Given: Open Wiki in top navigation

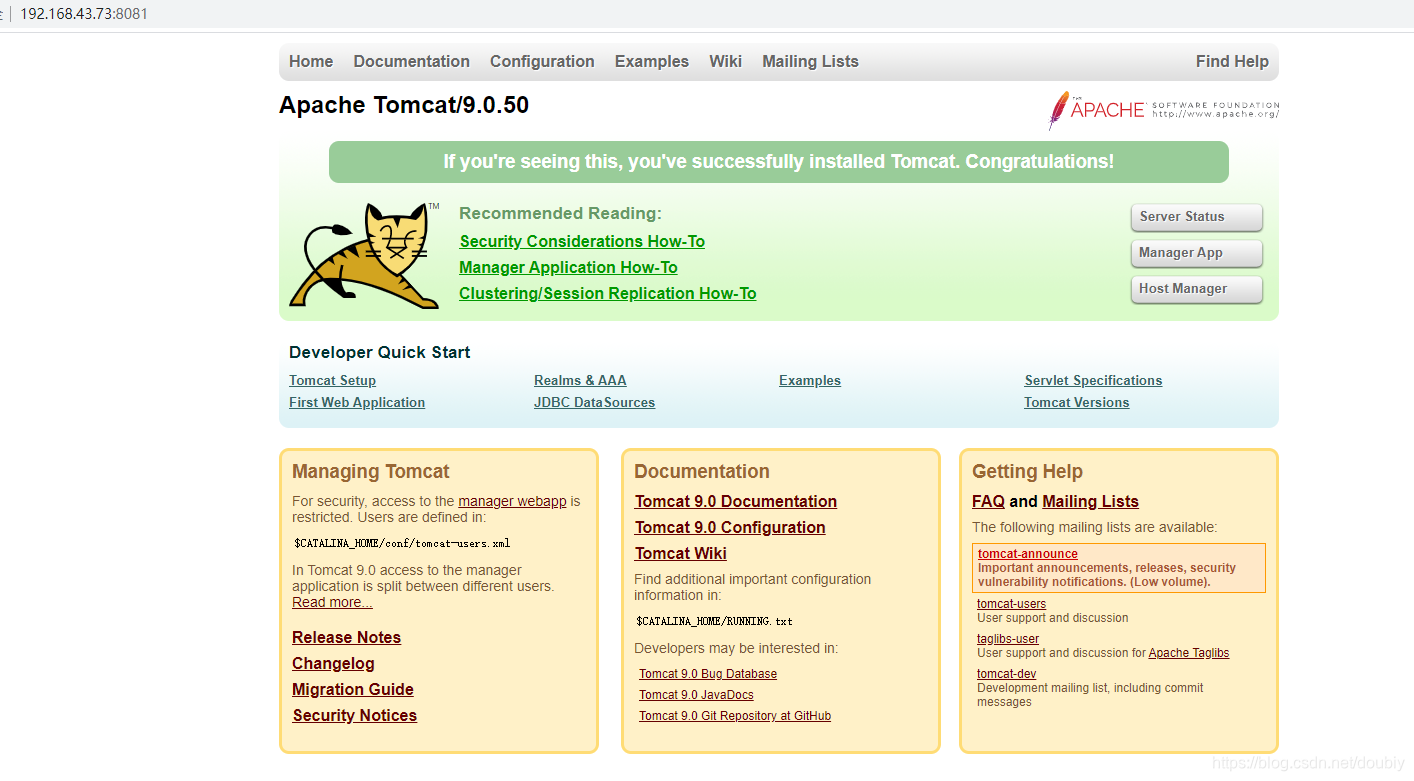Looking at the screenshot, I should [x=725, y=61].
